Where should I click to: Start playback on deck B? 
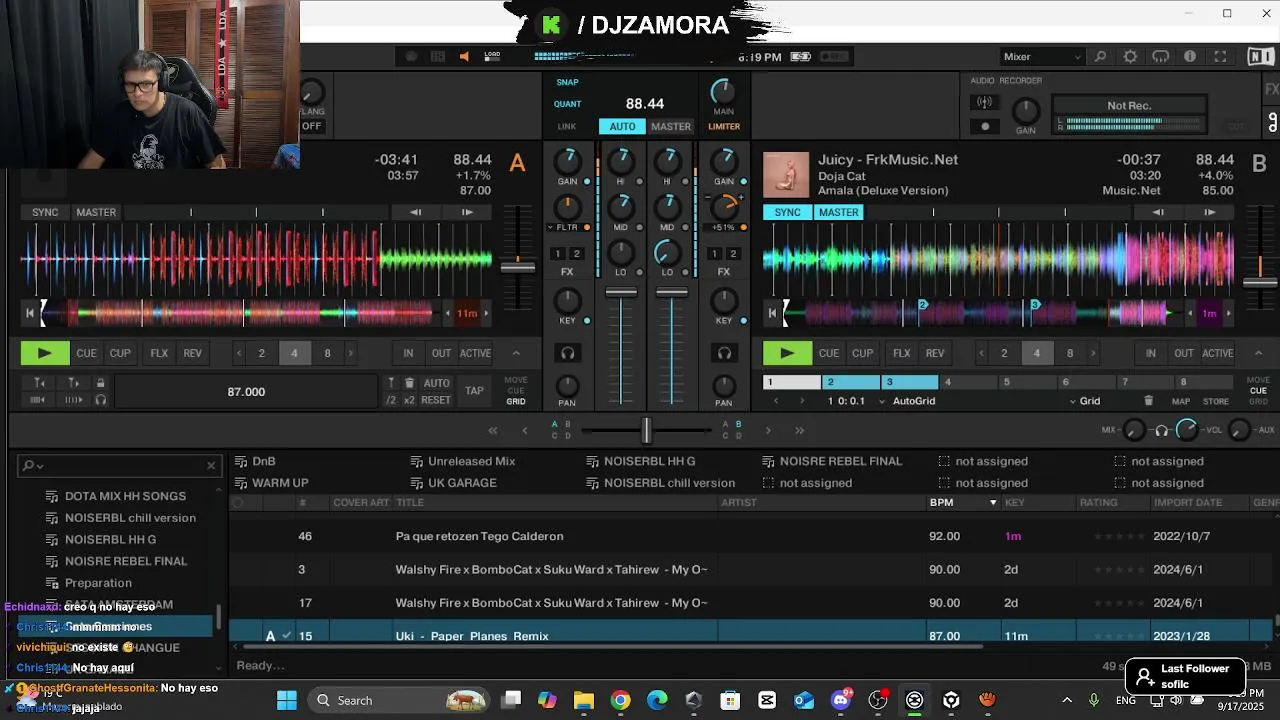787,353
